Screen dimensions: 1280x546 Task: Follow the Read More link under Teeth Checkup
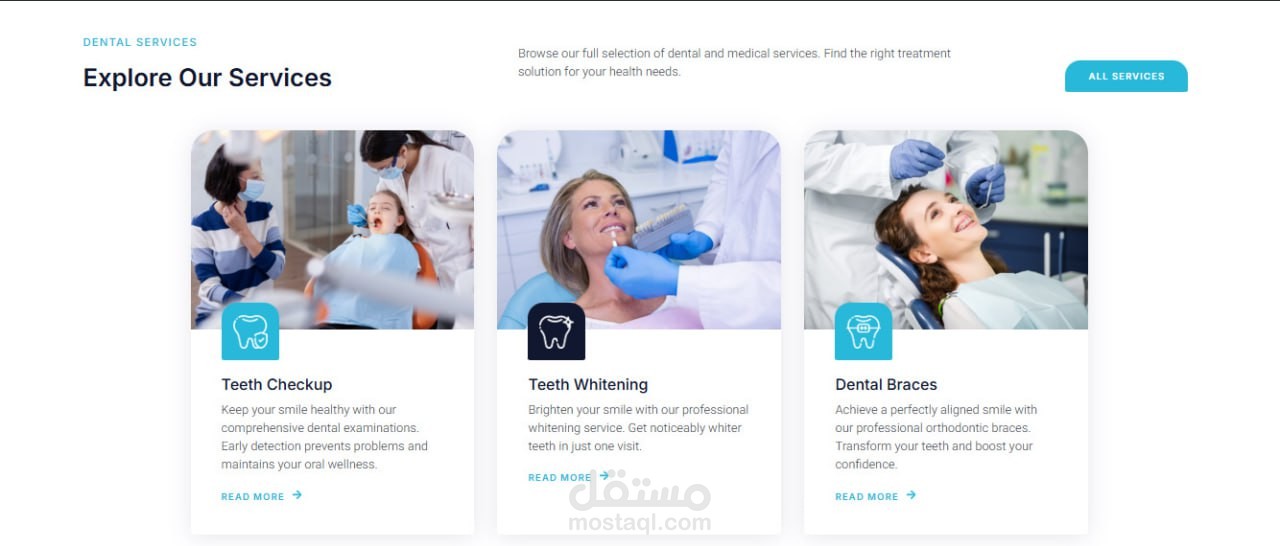253,496
